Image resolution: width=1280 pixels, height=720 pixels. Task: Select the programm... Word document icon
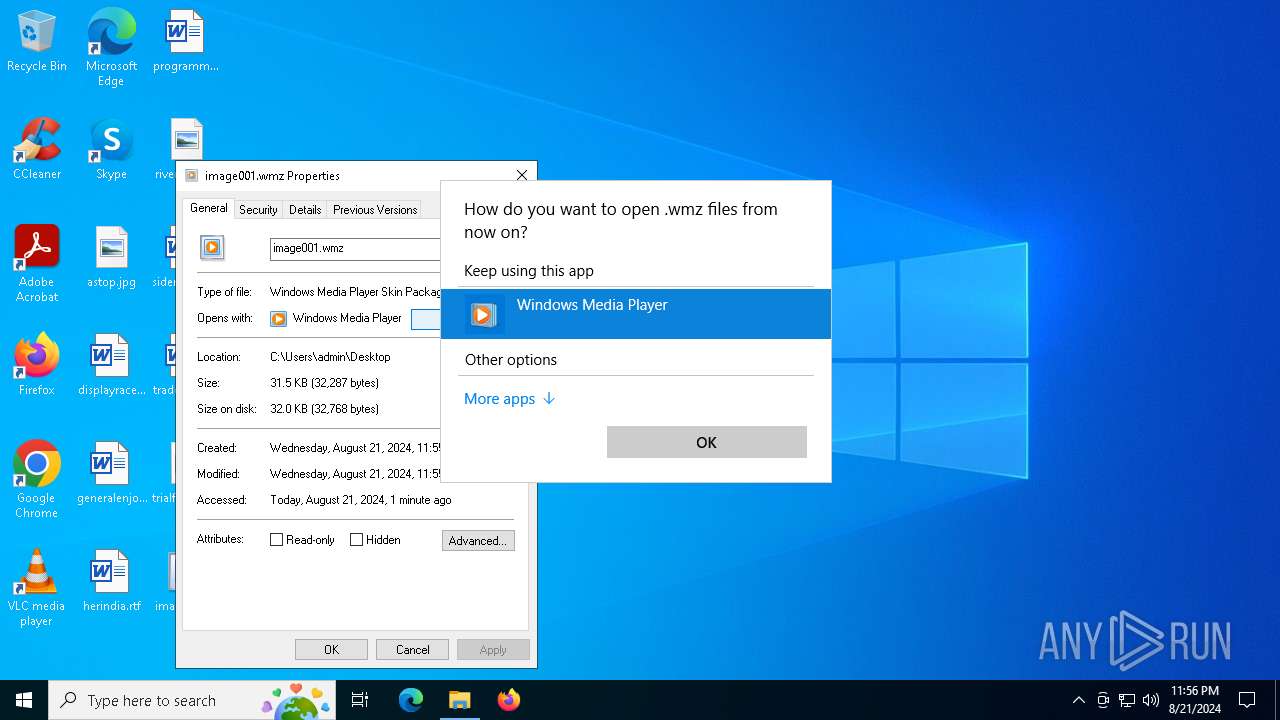click(x=185, y=41)
